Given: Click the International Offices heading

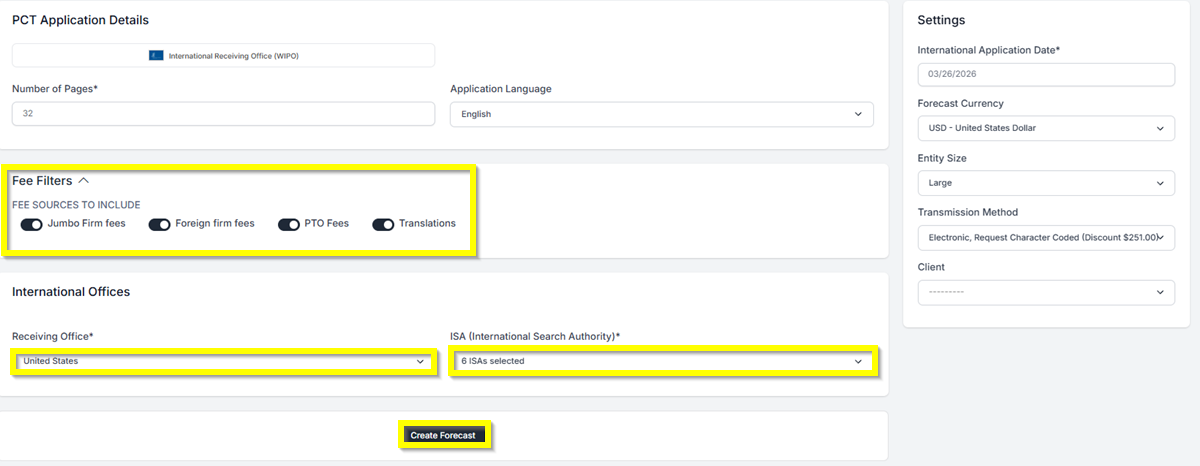Looking at the screenshot, I should click(71, 292).
